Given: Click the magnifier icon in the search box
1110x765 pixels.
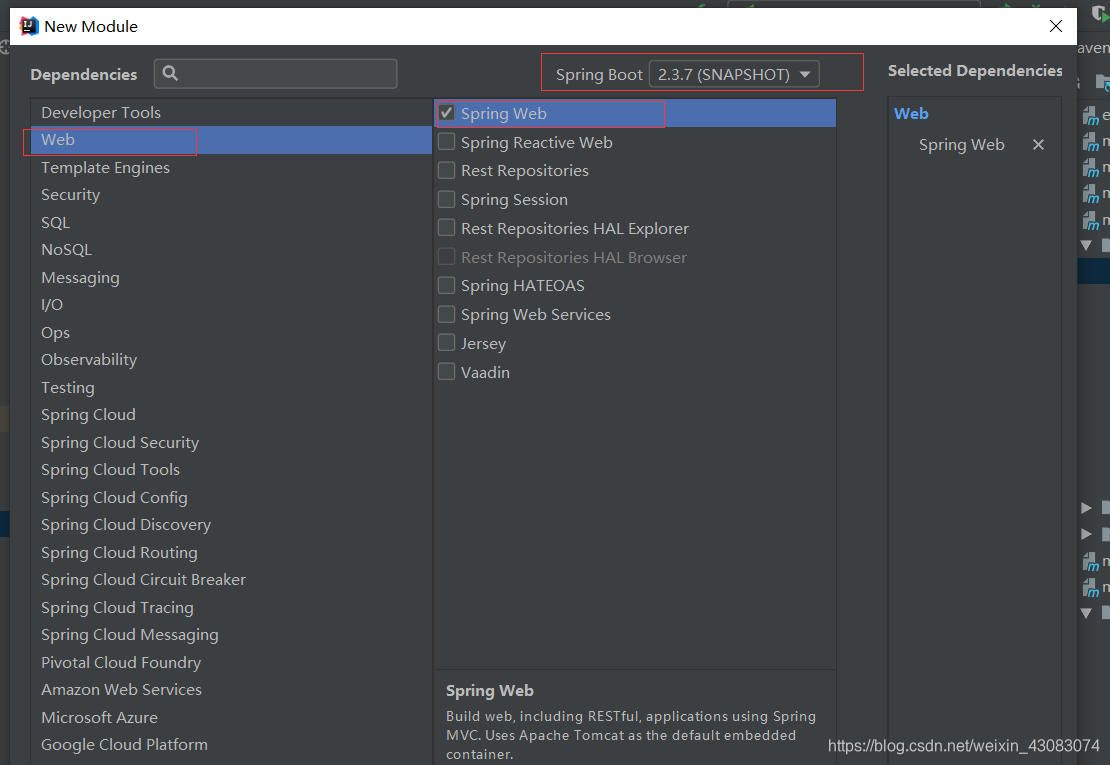Looking at the screenshot, I should pos(170,73).
